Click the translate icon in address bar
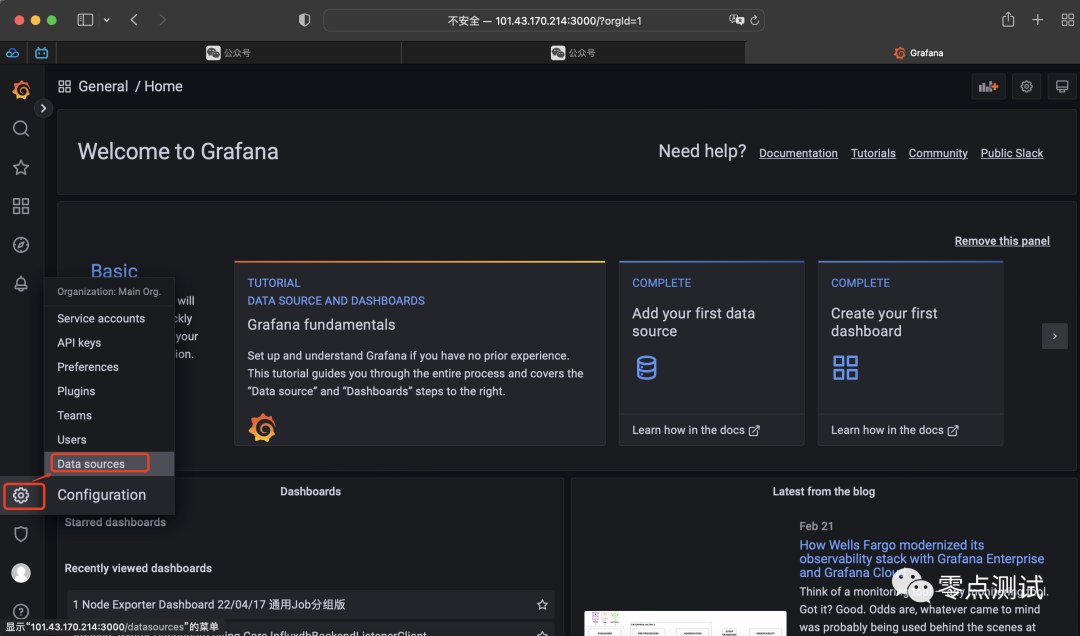This screenshot has width=1080, height=636. (x=736, y=20)
